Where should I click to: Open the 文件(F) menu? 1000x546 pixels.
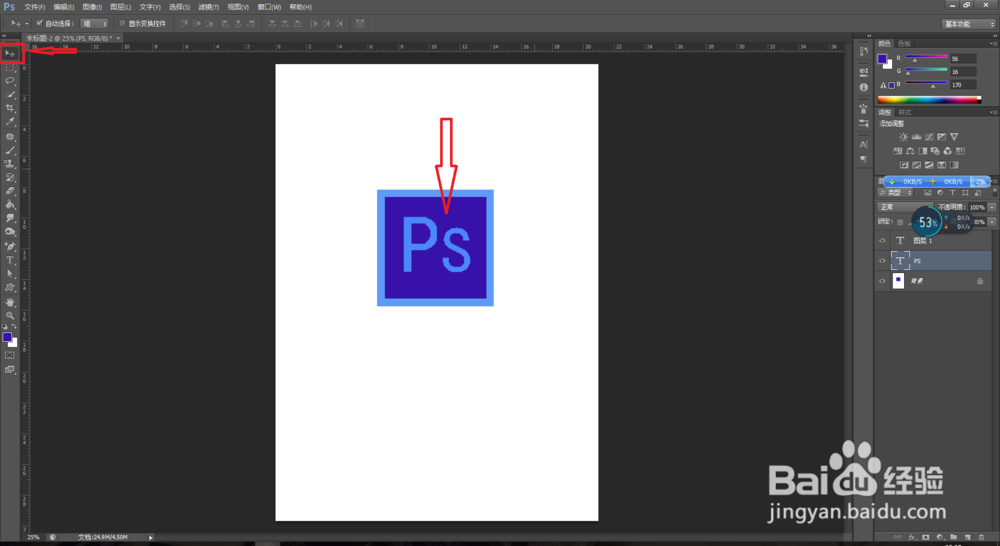(34, 7)
